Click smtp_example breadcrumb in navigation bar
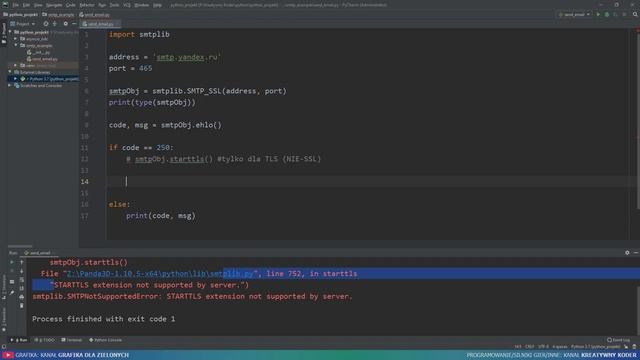Image resolution: width=640 pixels, height=360 pixels. (x=59, y=15)
